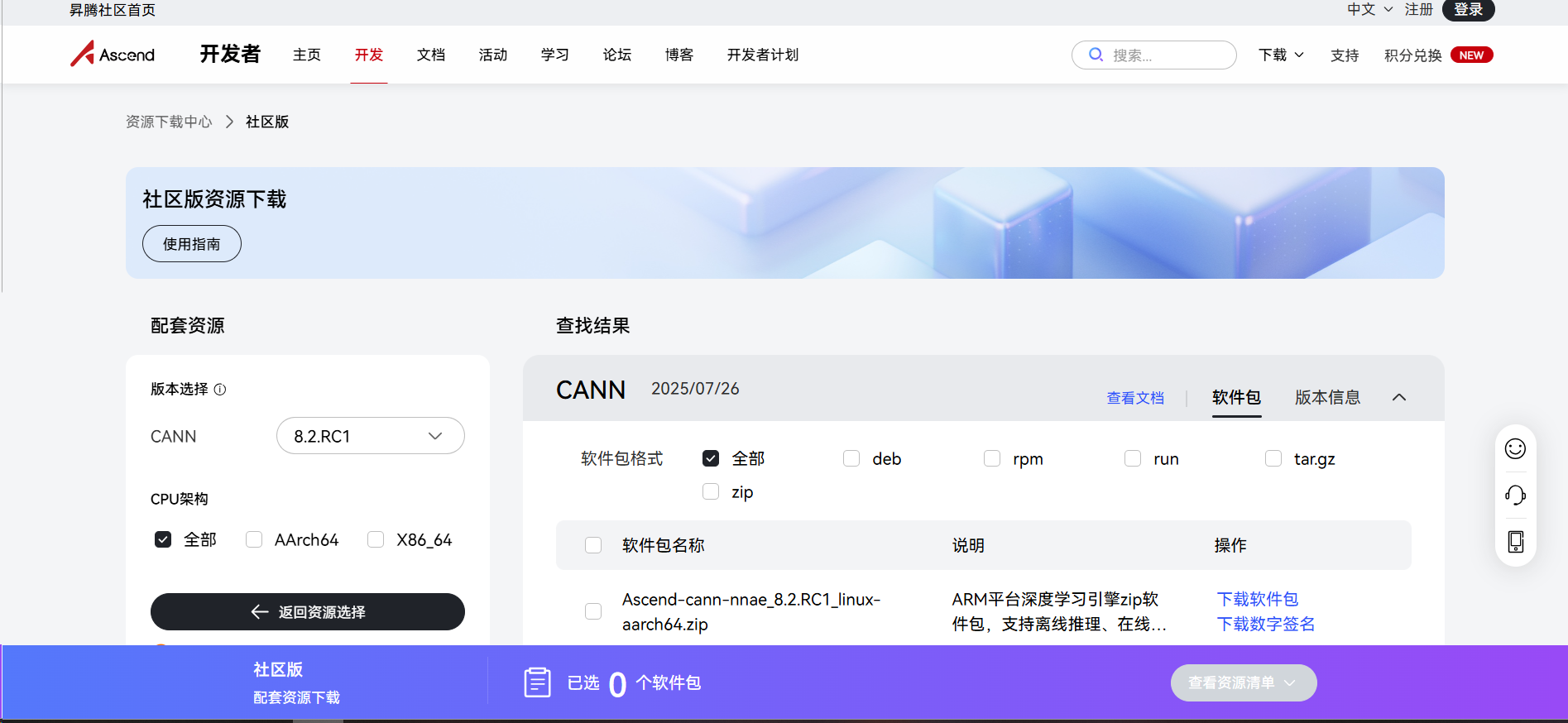Click the 登录 button

point(1469,9)
